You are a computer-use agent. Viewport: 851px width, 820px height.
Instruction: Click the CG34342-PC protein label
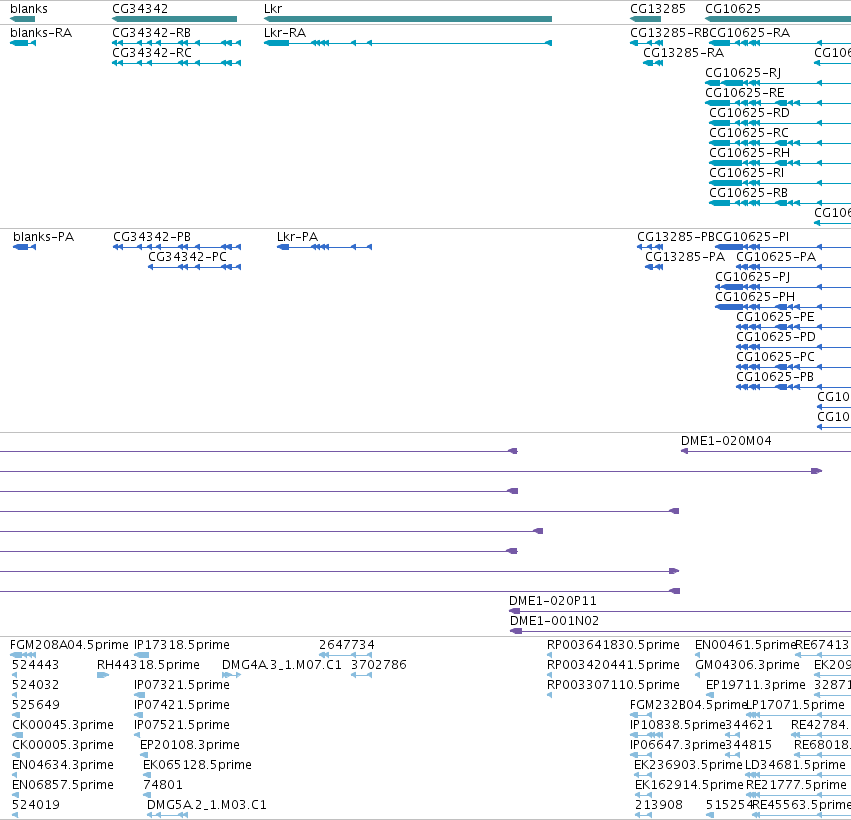(187, 257)
